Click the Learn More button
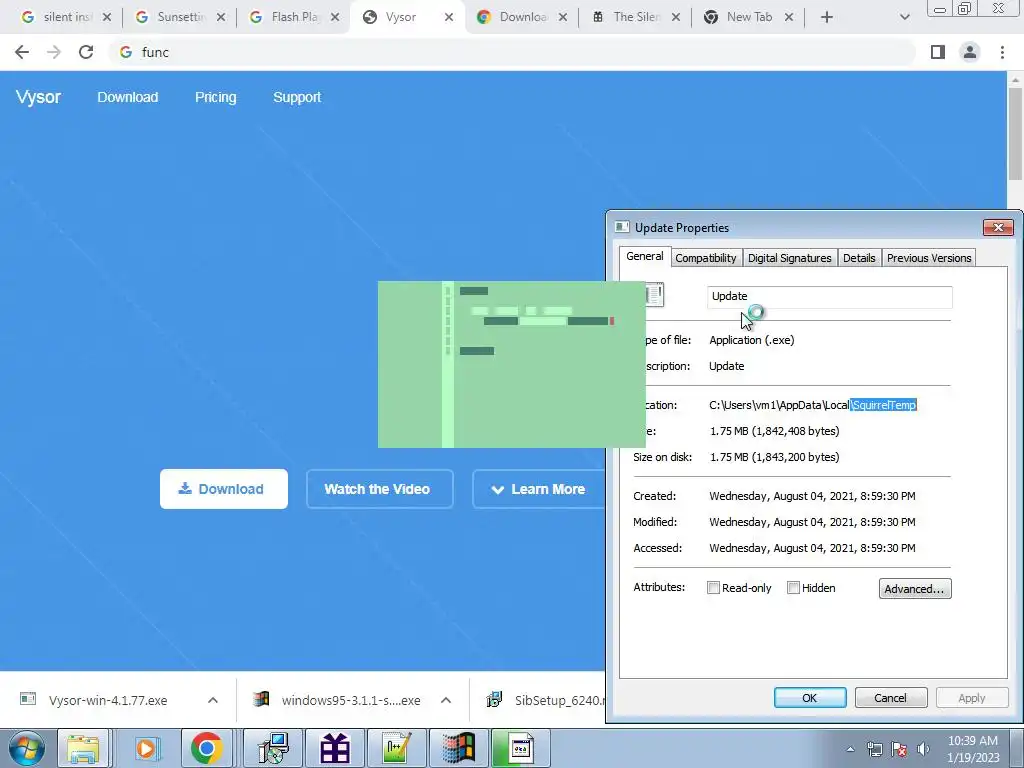Screen dimensions: 1024x768 pos(539,489)
